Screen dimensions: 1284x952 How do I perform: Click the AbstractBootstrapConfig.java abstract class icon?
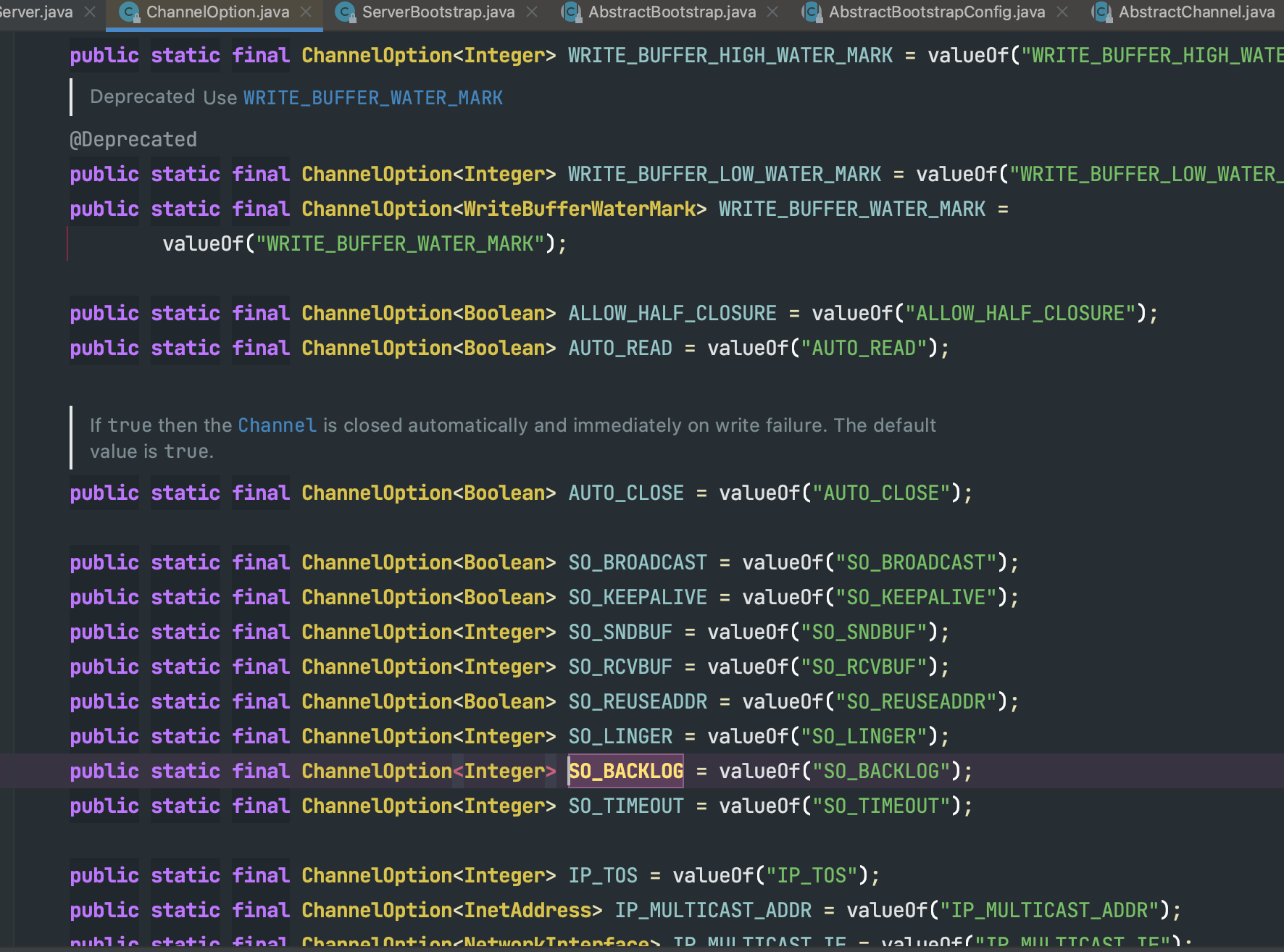pos(812,12)
